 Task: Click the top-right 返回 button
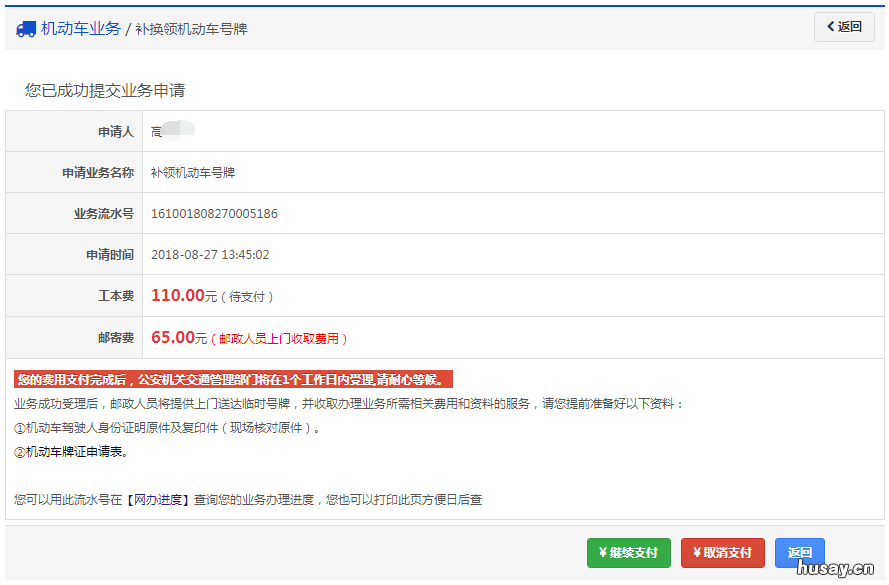(844, 26)
